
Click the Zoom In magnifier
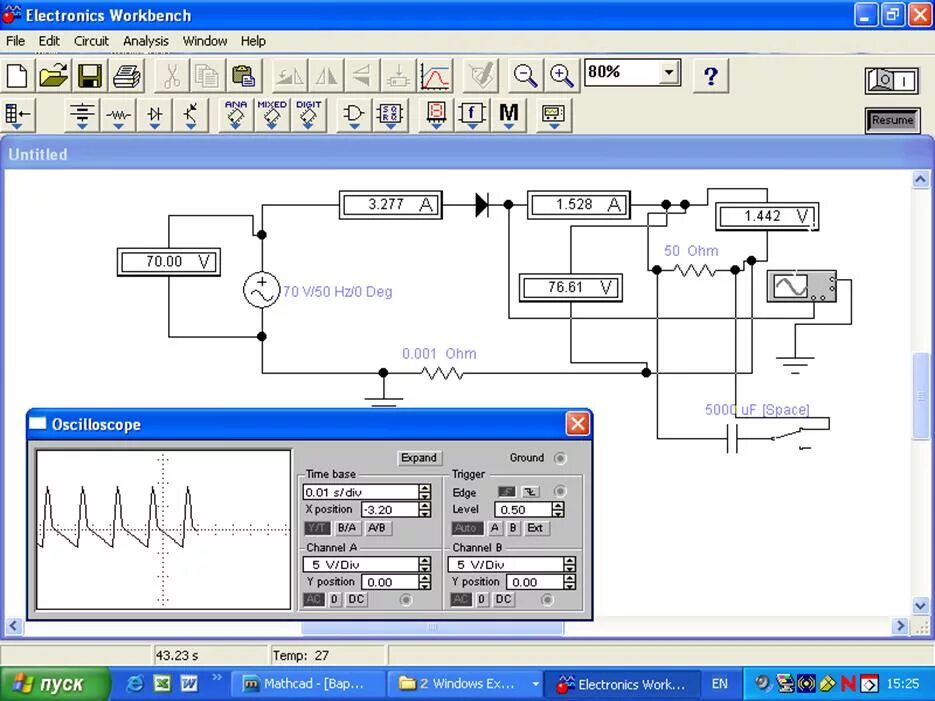(561, 75)
